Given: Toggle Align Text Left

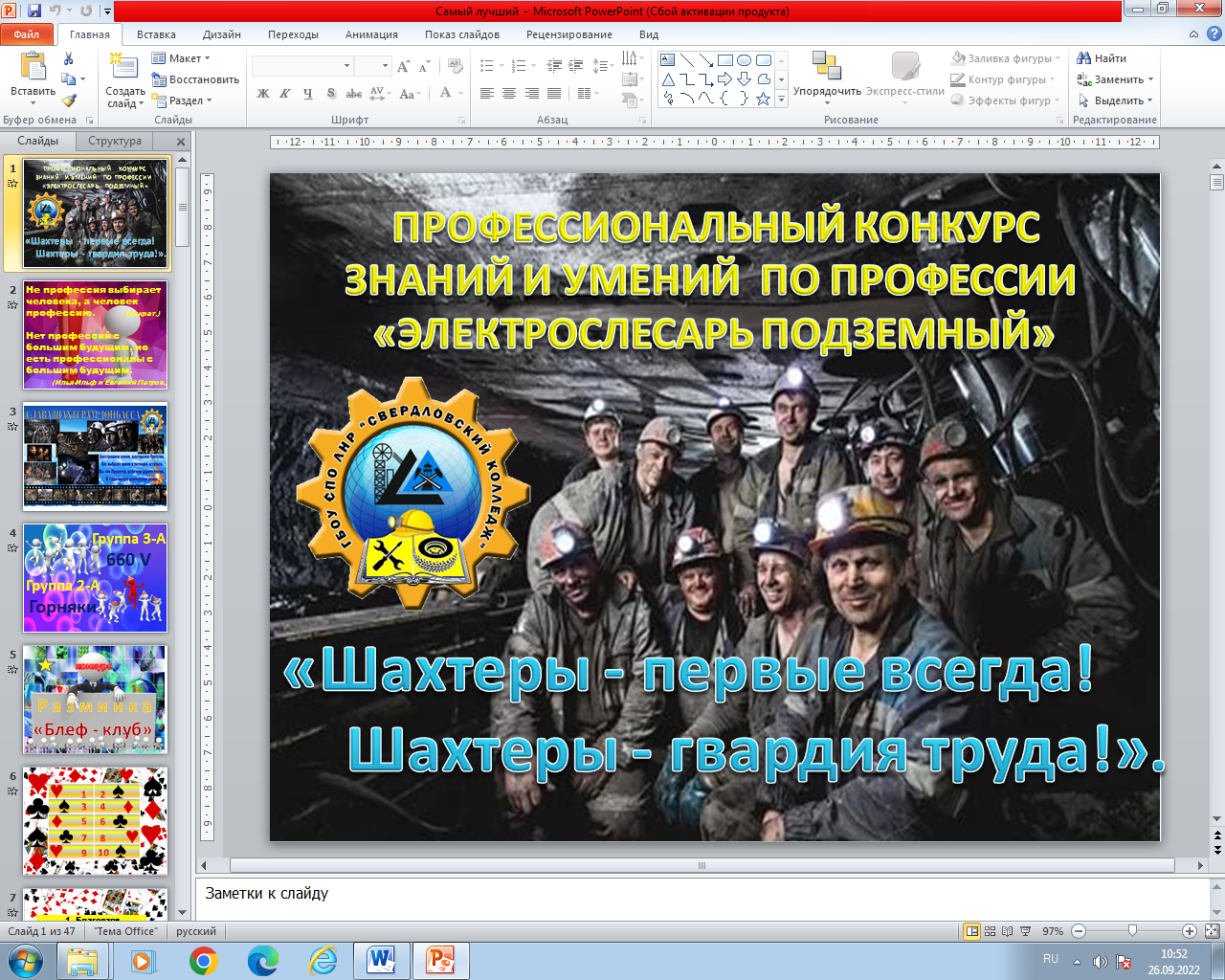Looking at the screenshot, I should [487, 94].
